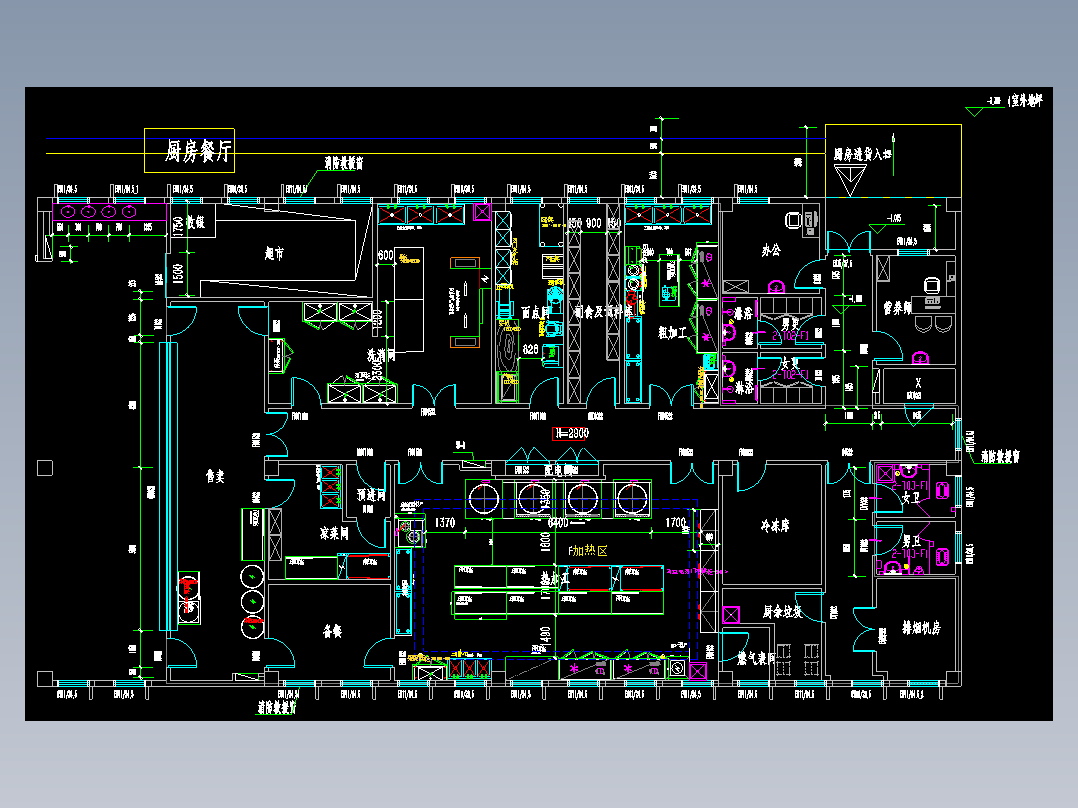
Task: Click the right-side '消防救援窗' callout label
Action: pos(1000,456)
